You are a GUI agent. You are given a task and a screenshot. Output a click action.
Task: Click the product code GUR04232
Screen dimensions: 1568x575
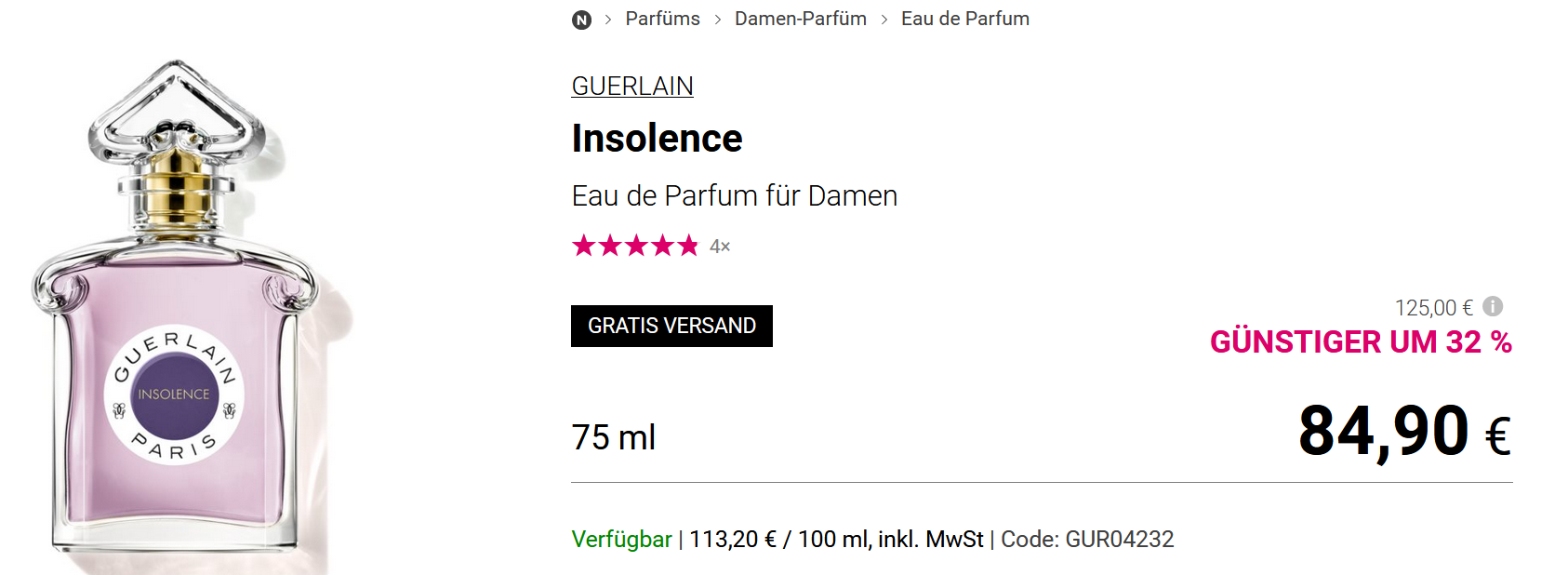pos(1119,540)
